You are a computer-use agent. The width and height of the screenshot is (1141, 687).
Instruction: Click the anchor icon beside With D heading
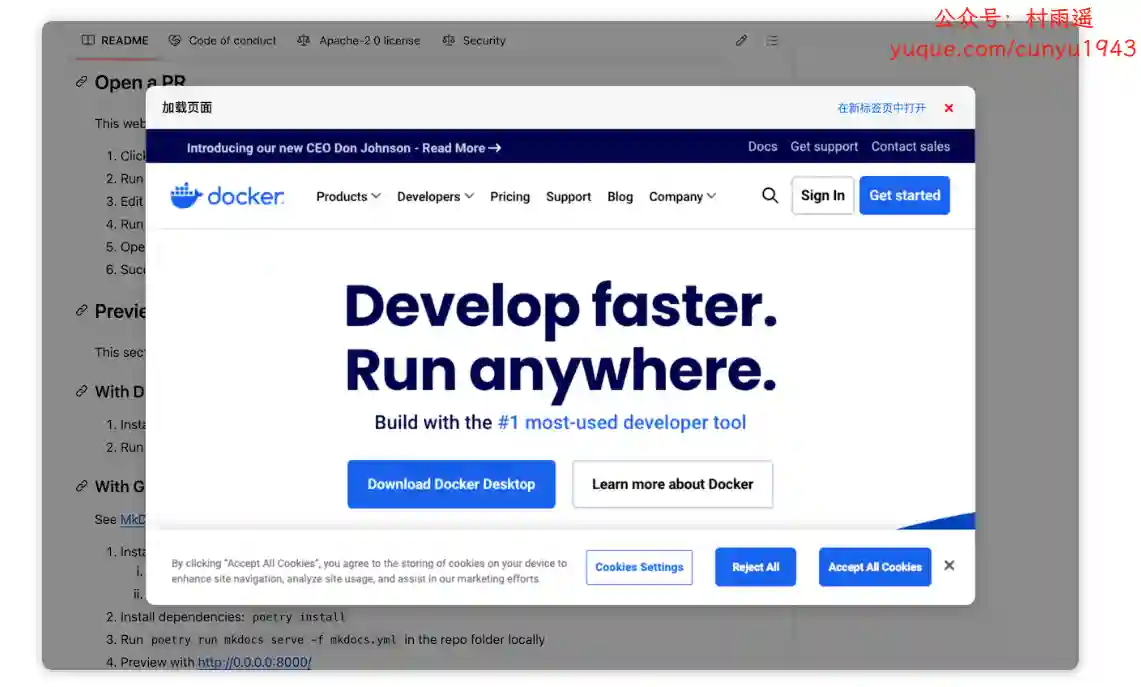(82, 392)
